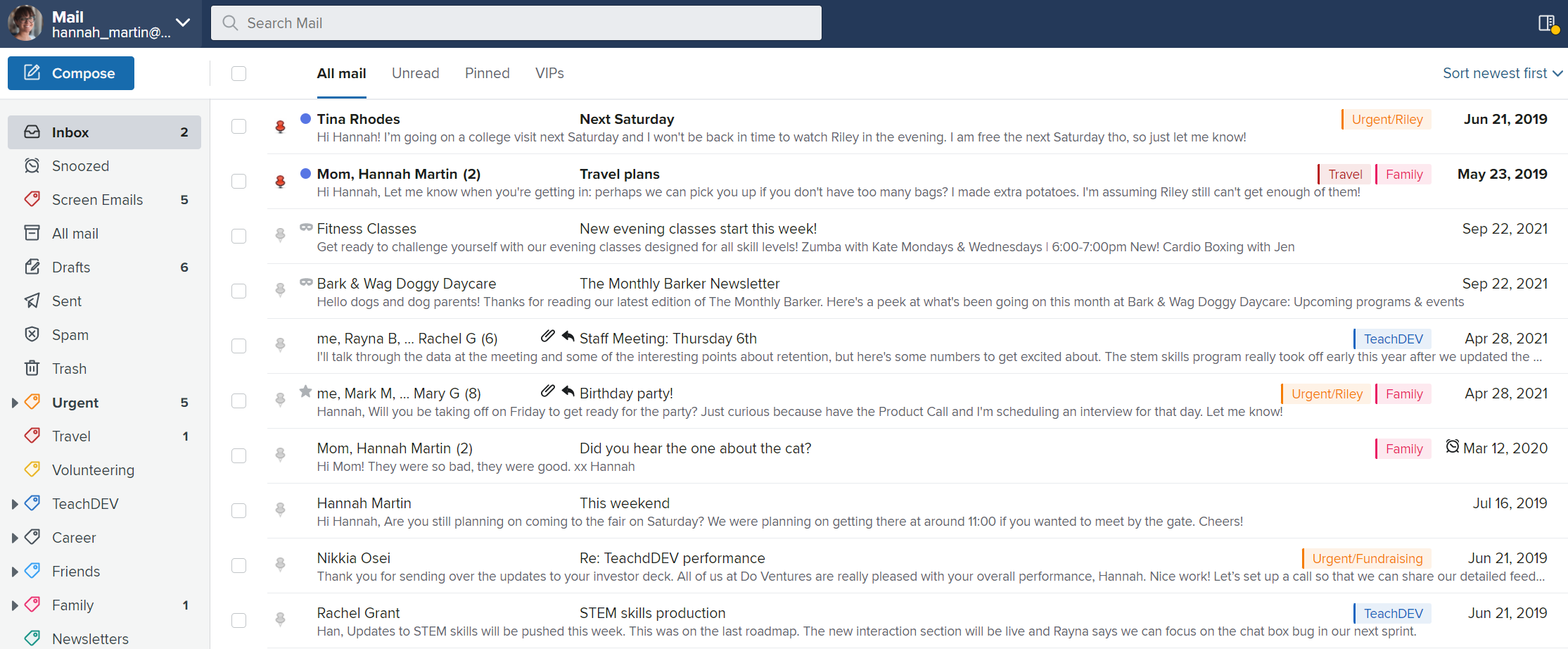This screenshot has width=1568, height=649.
Task: Click the attachment icon on Staff Meeting email
Action: click(548, 336)
